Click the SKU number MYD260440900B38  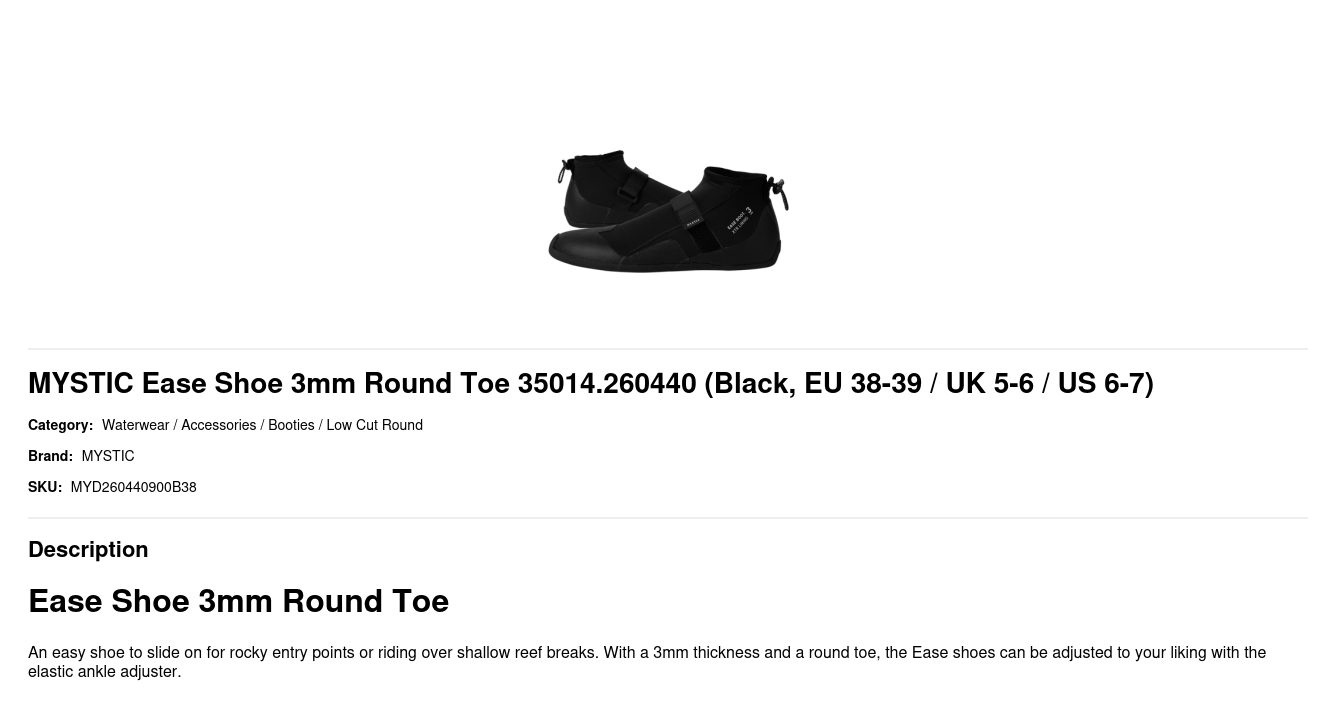point(133,487)
